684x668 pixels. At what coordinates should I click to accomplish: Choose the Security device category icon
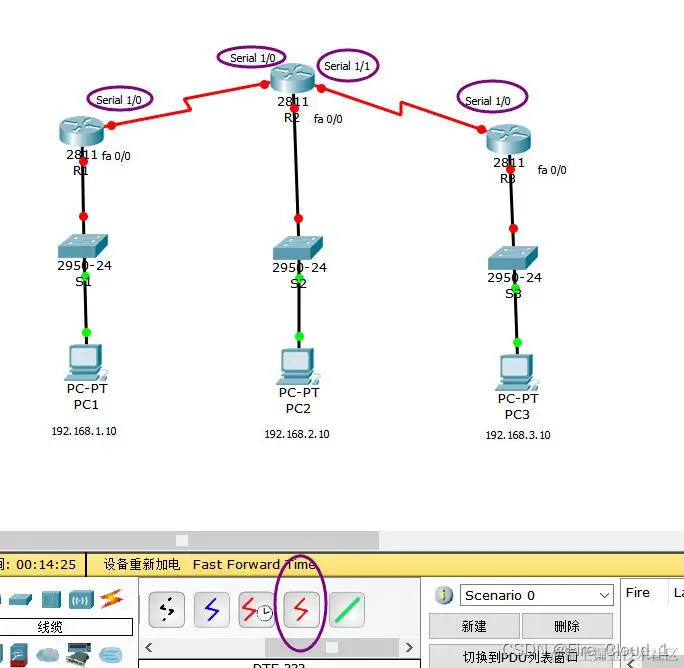pyautogui.click(x=19, y=655)
